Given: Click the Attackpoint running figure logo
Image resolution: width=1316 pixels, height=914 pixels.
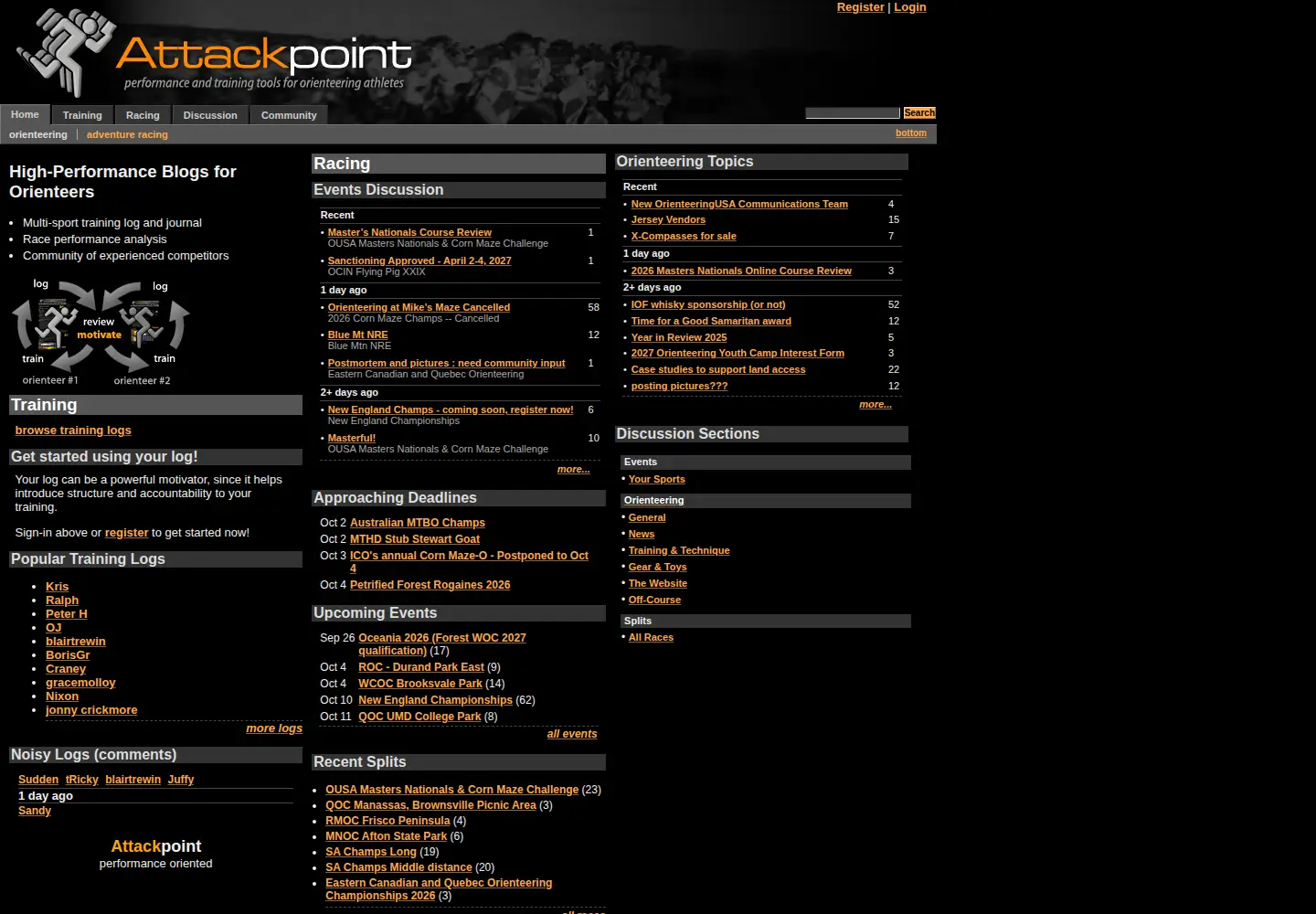Looking at the screenshot, I should pos(66,52).
